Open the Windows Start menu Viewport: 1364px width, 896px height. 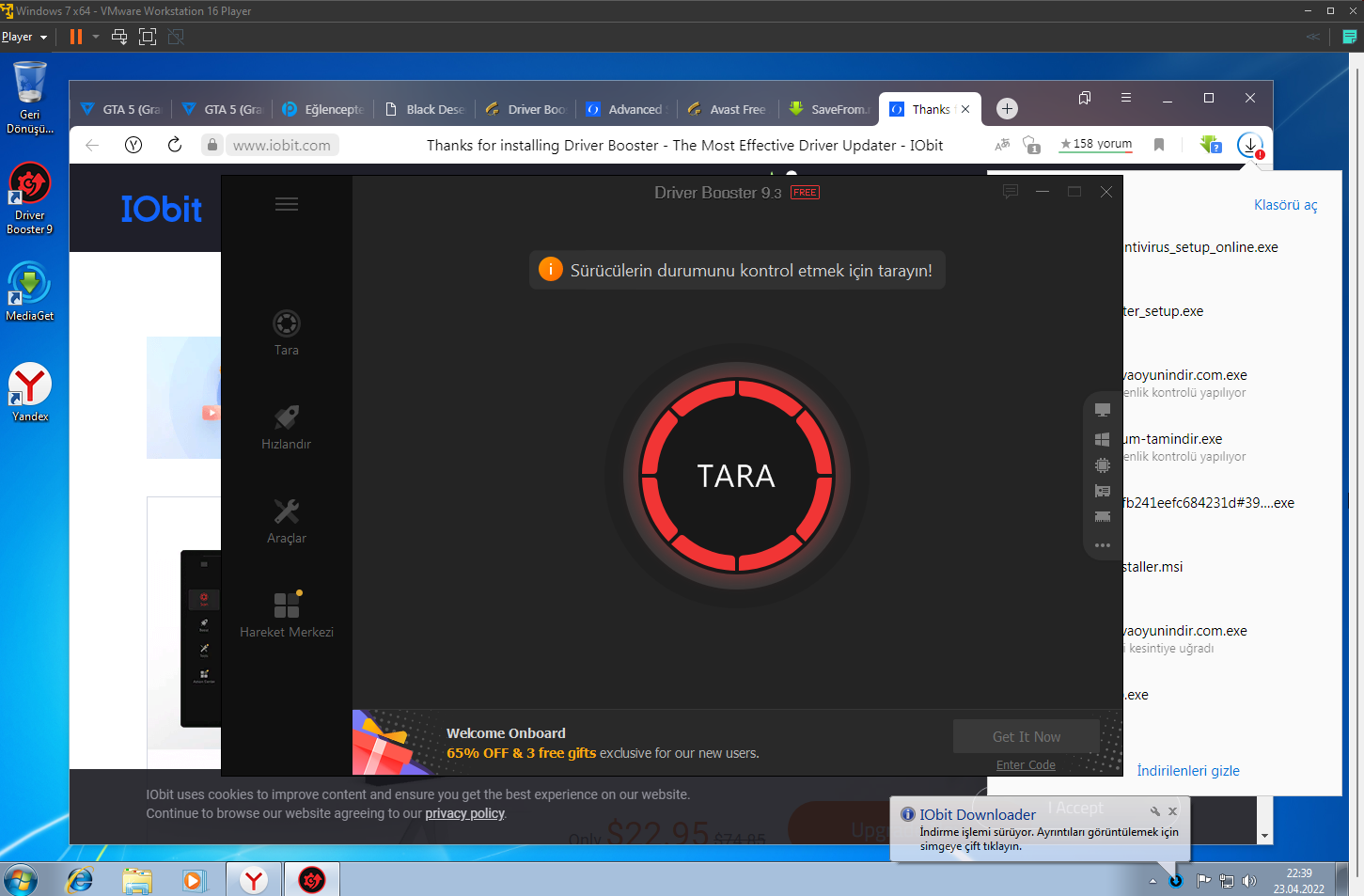tap(20, 880)
